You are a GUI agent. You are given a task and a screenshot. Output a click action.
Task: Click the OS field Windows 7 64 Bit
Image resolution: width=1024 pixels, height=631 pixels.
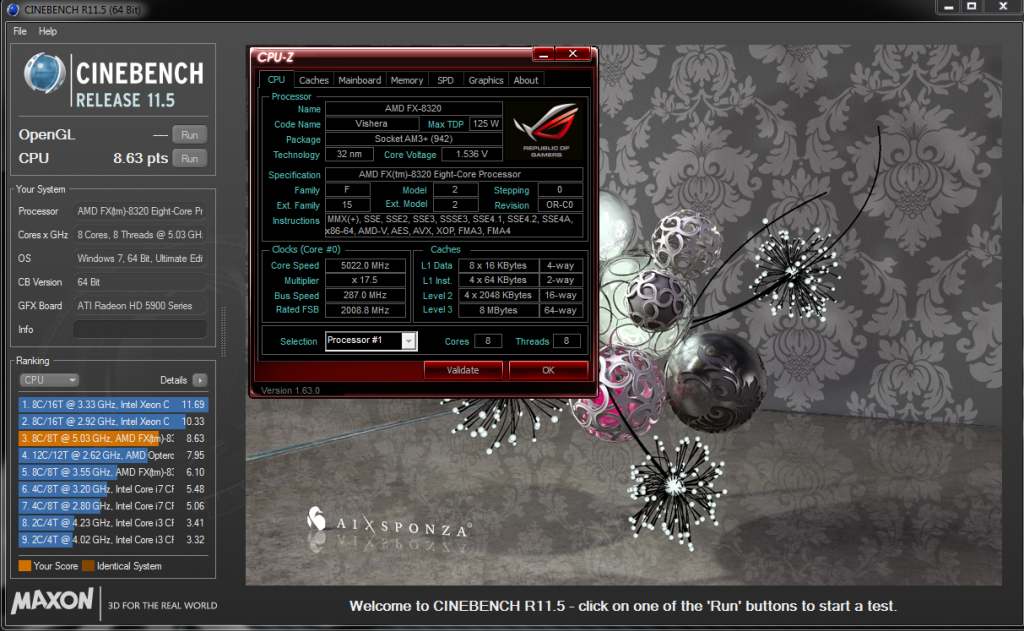click(x=140, y=258)
